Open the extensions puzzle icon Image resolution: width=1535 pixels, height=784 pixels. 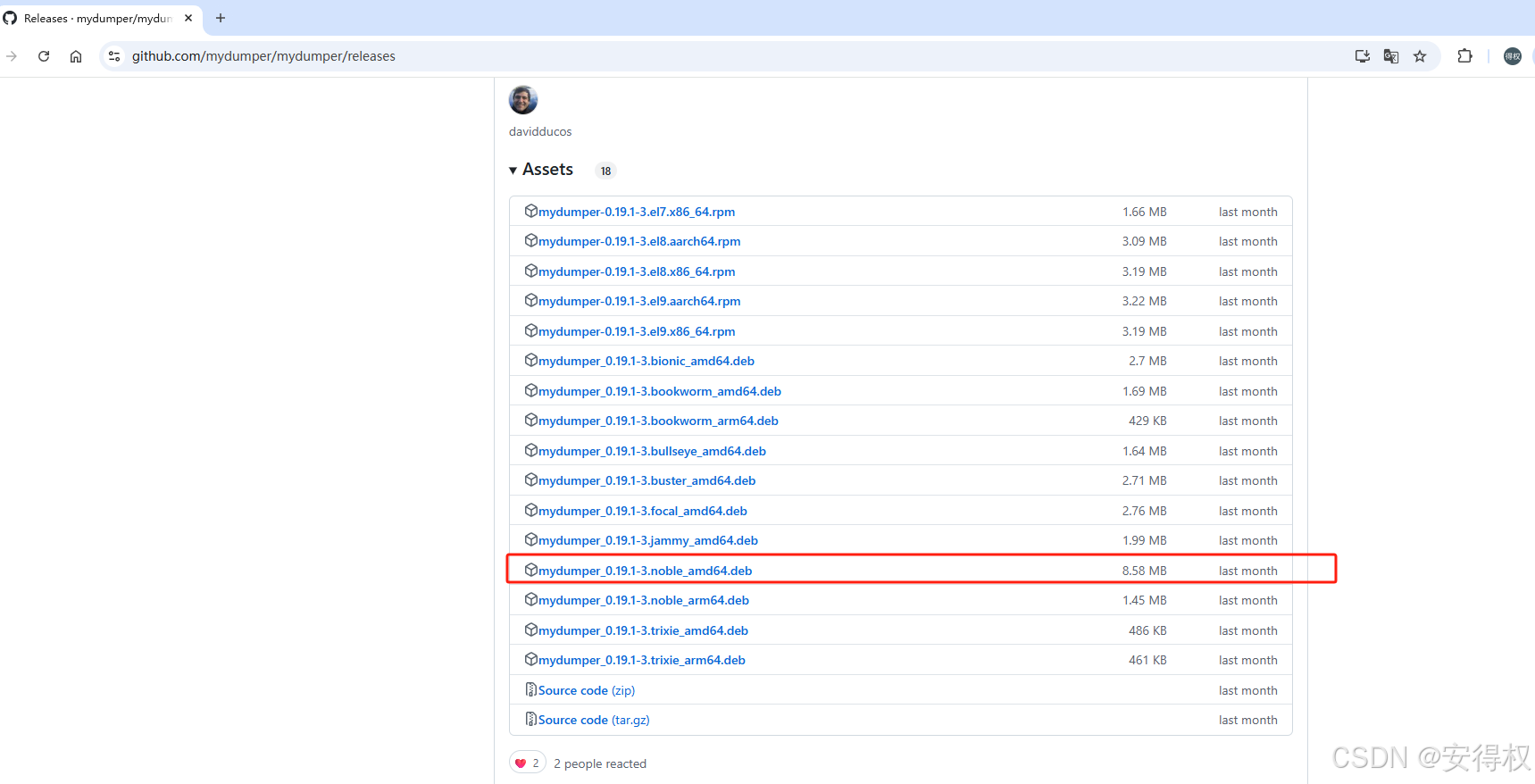(x=1464, y=56)
